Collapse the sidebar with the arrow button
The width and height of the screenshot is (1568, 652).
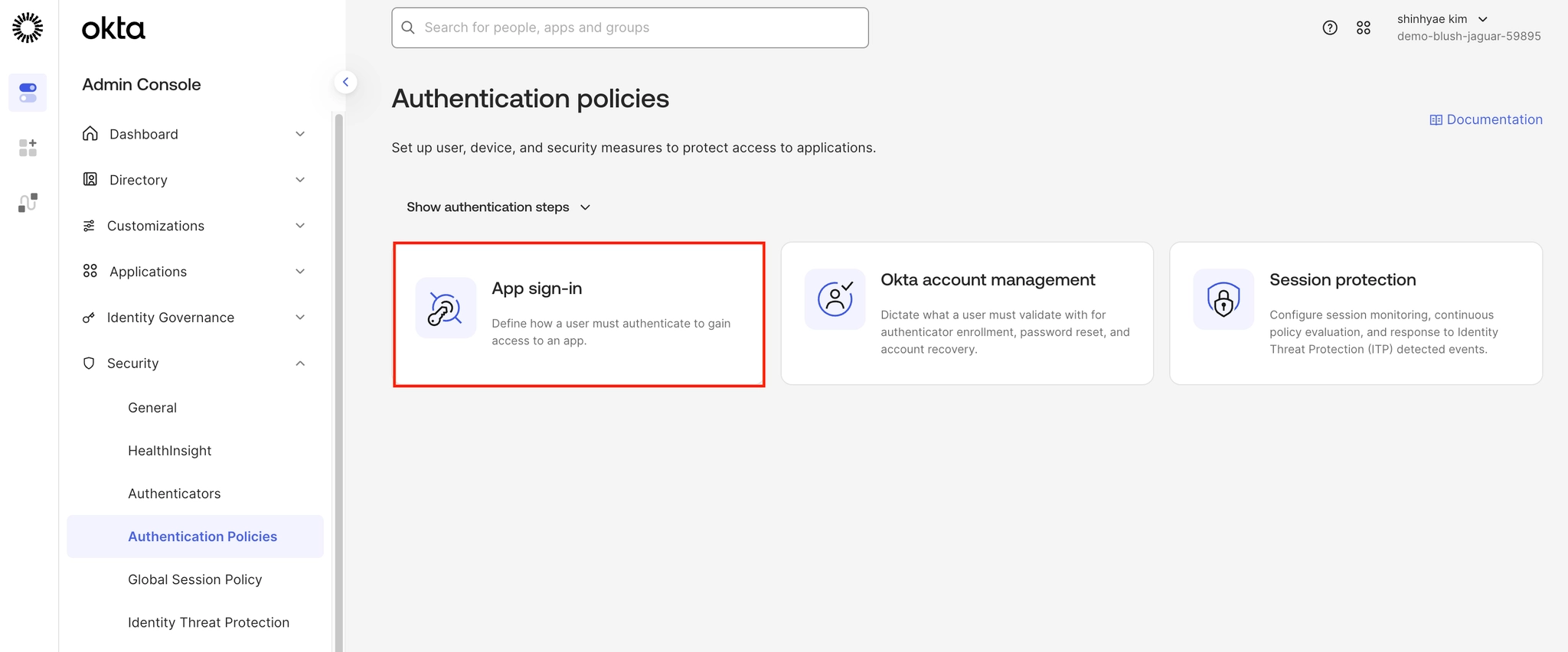[x=346, y=82]
